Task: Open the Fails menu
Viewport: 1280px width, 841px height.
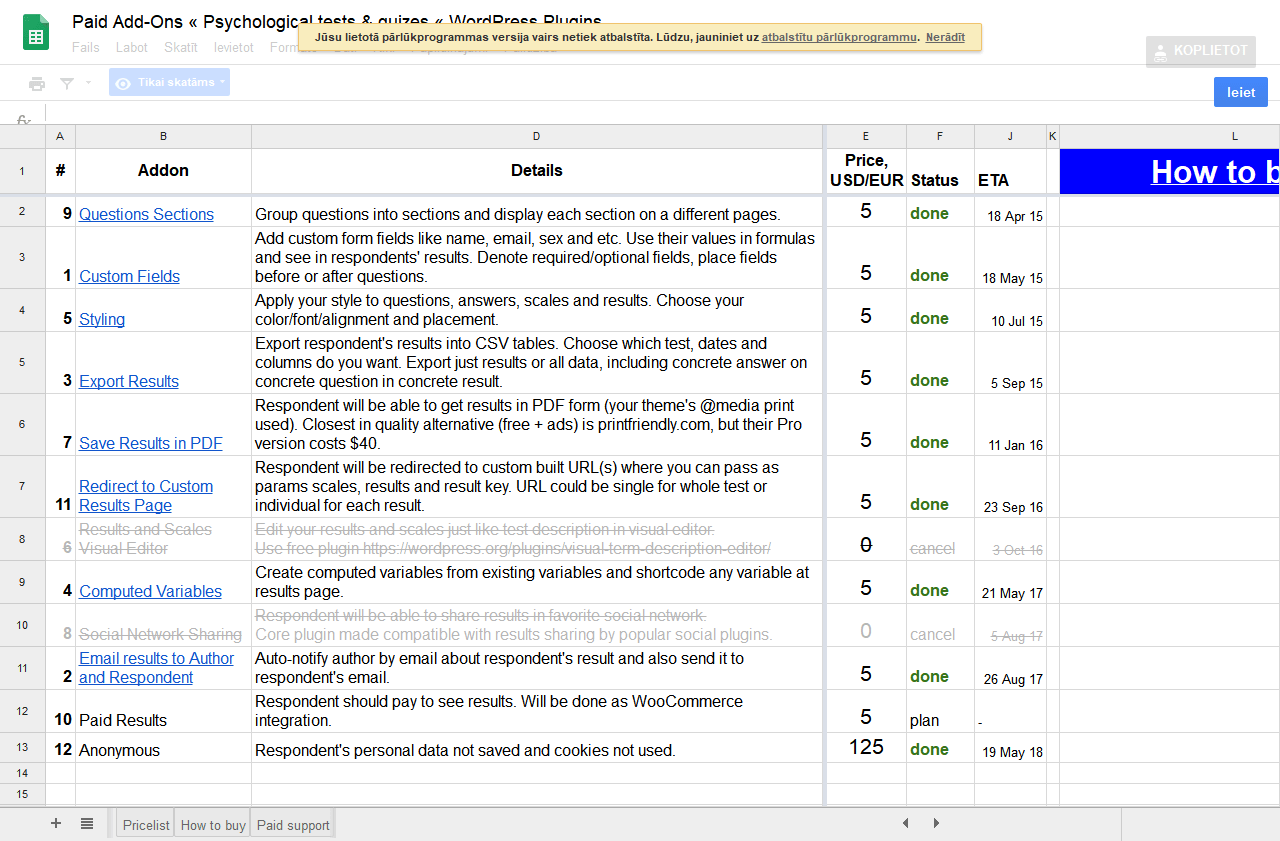Action: (x=86, y=47)
